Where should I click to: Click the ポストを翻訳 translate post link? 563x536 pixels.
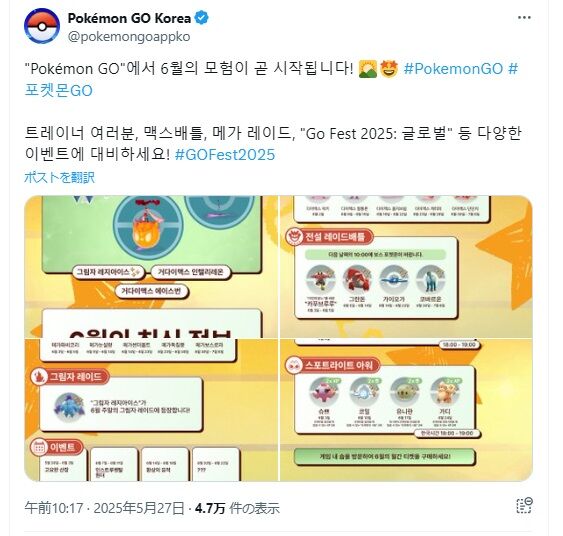[x=60, y=177]
